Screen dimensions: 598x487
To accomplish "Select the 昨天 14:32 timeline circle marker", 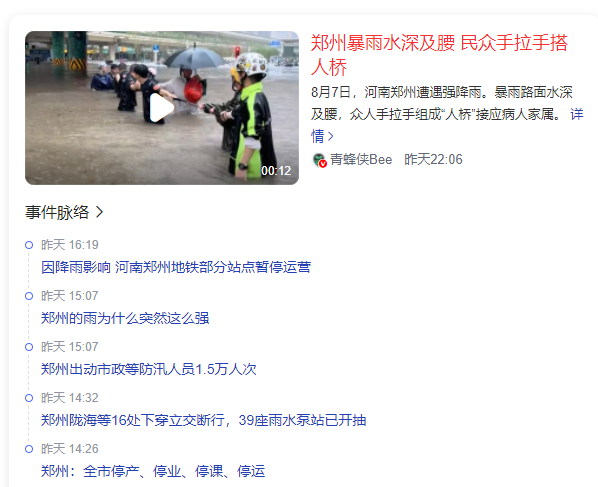I will point(29,398).
